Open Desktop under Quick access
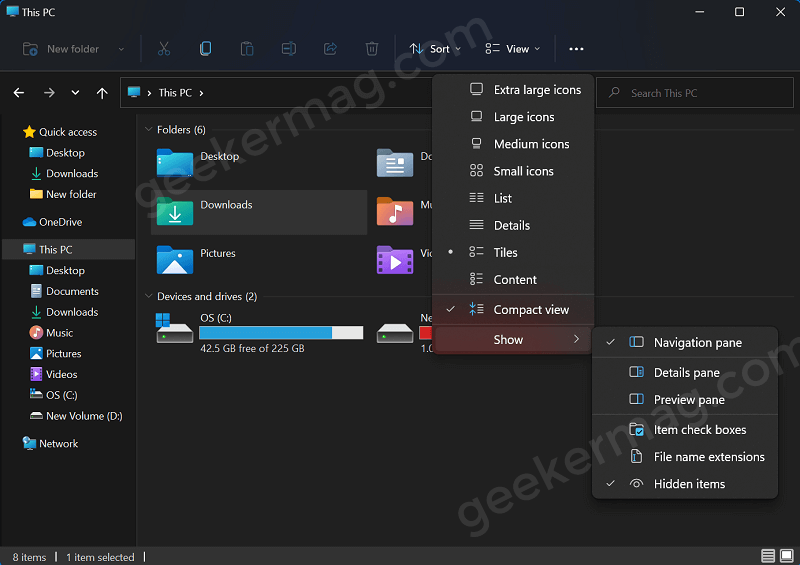 point(57,153)
